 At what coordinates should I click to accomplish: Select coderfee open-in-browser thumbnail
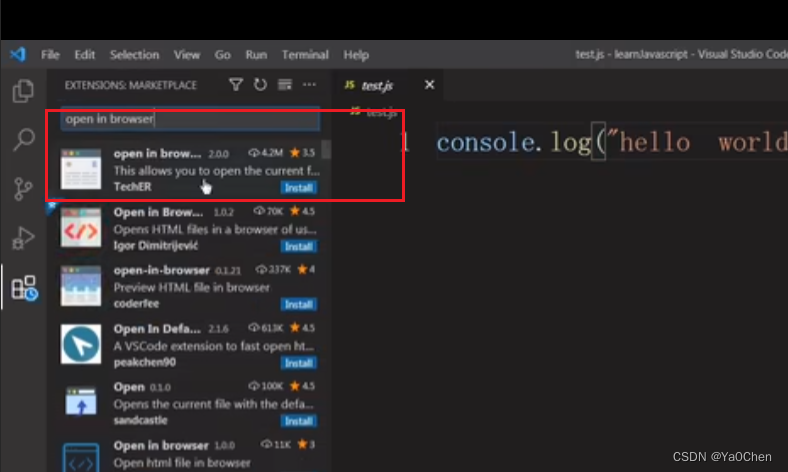click(81, 286)
